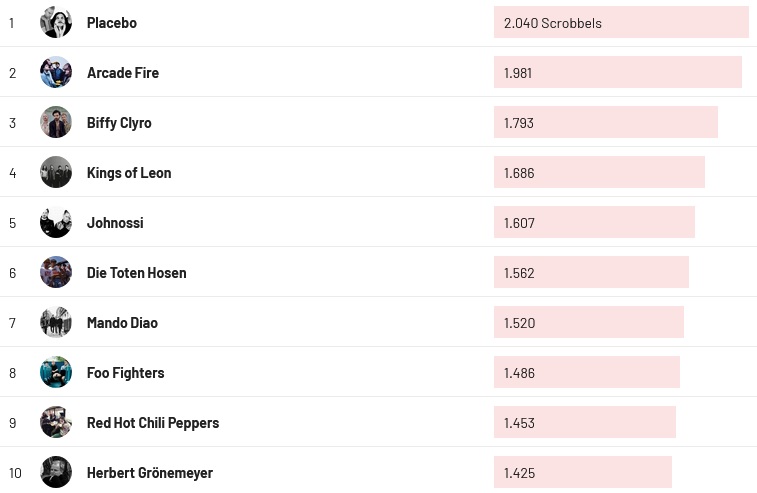The image size is (757, 493).
Task: Click the 1.981 scrobble count bar
Action: (617, 73)
